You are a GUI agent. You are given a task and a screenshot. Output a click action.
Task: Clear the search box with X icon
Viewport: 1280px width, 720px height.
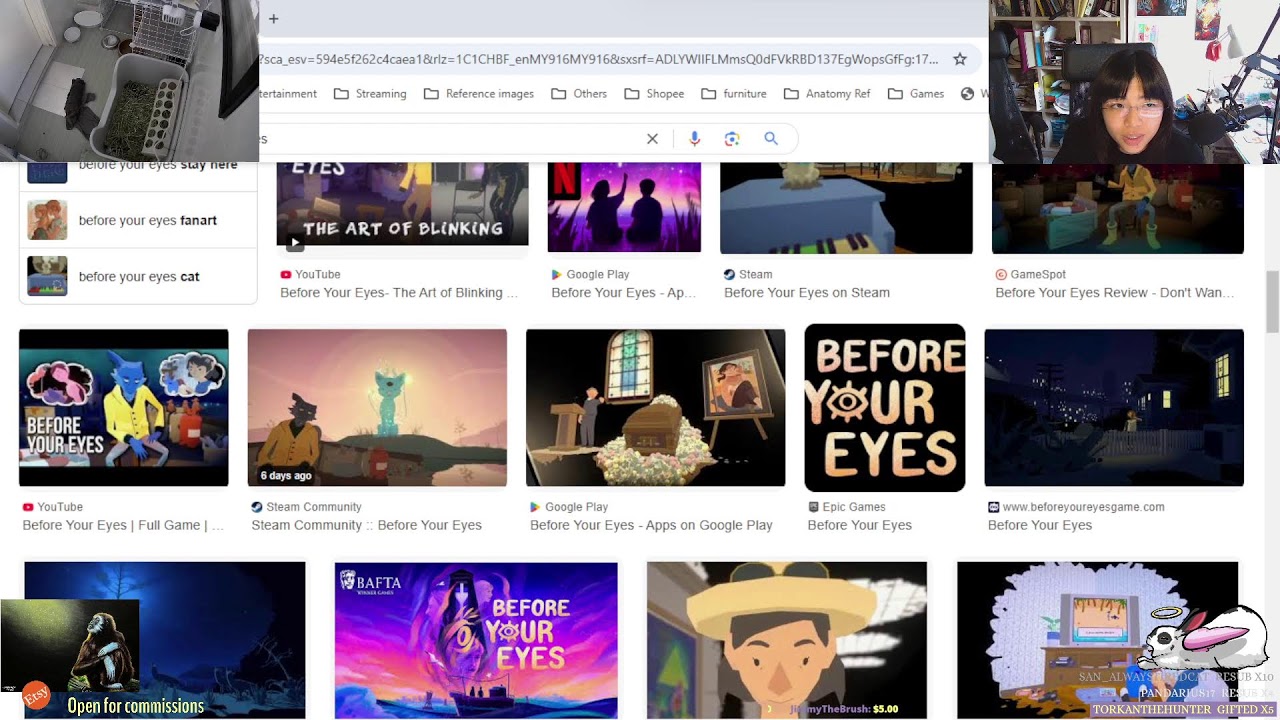tap(652, 139)
